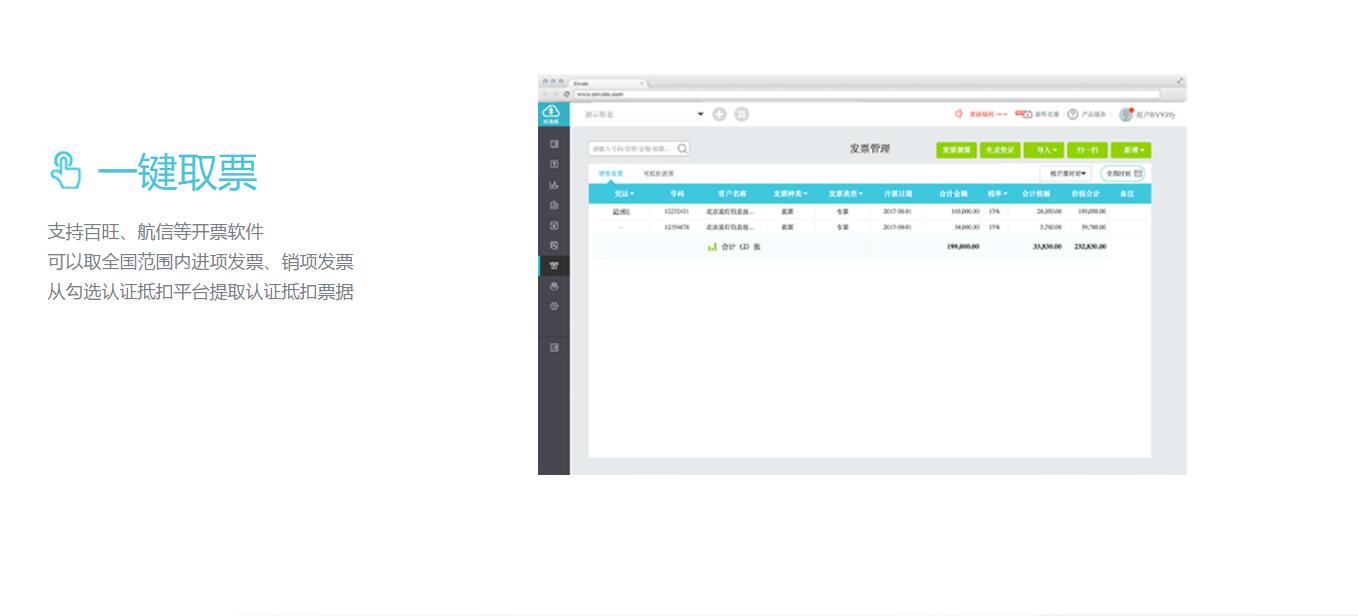Click the building icon in the sidebar

[554, 205]
